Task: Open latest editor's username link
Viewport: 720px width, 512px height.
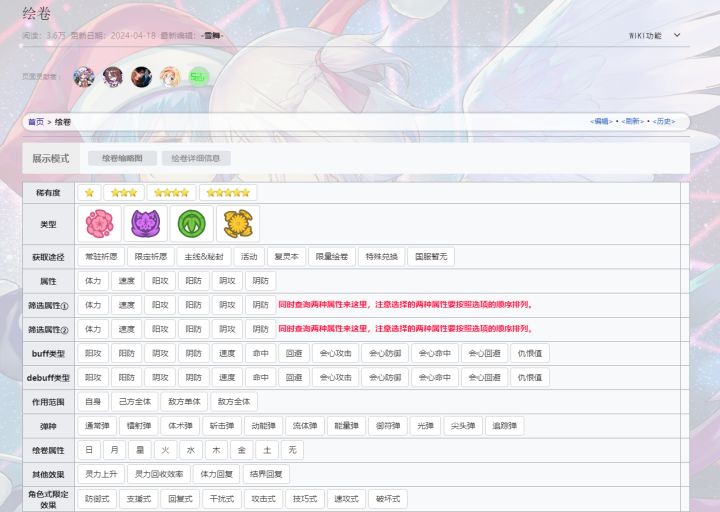Action: (212, 35)
